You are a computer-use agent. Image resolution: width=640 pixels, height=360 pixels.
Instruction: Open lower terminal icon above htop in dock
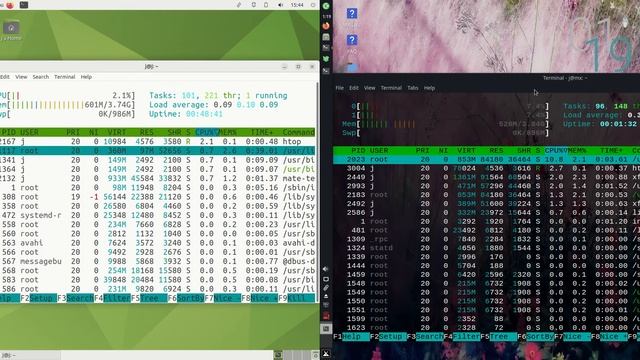pos(326,71)
